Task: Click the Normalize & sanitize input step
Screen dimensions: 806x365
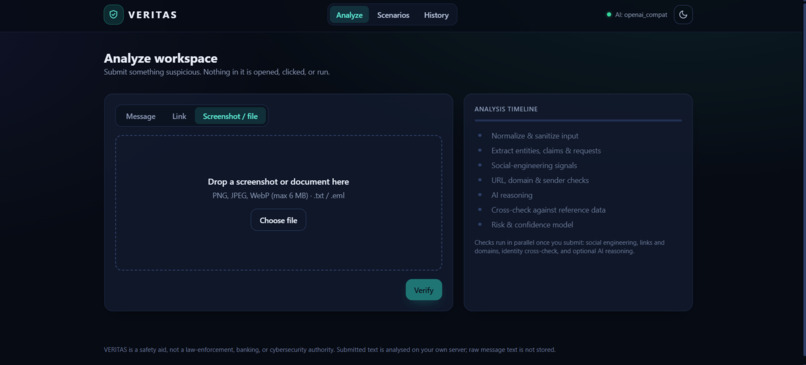Action: (535, 136)
